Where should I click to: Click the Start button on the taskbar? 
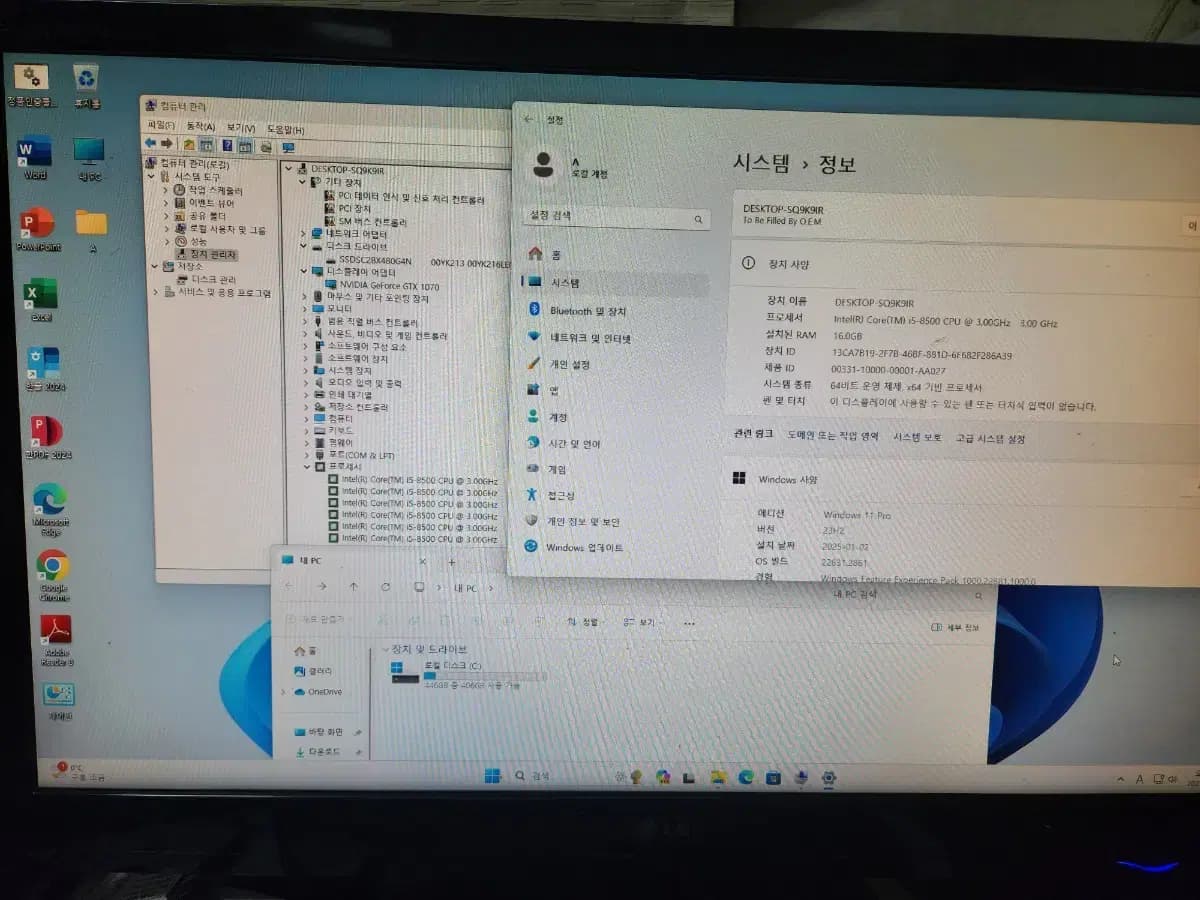[x=492, y=776]
